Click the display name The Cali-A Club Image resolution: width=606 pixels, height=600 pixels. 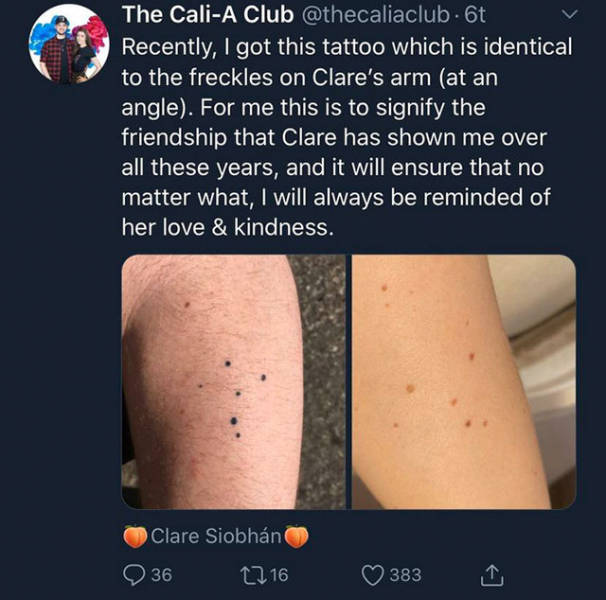pyautogui.click(x=208, y=16)
